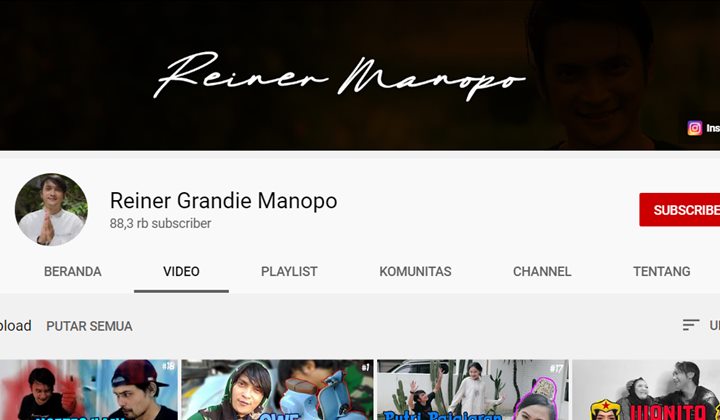Click the PUTAR SEMUA link
720x420 pixels.
pyautogui.click(x=89, y=326)
